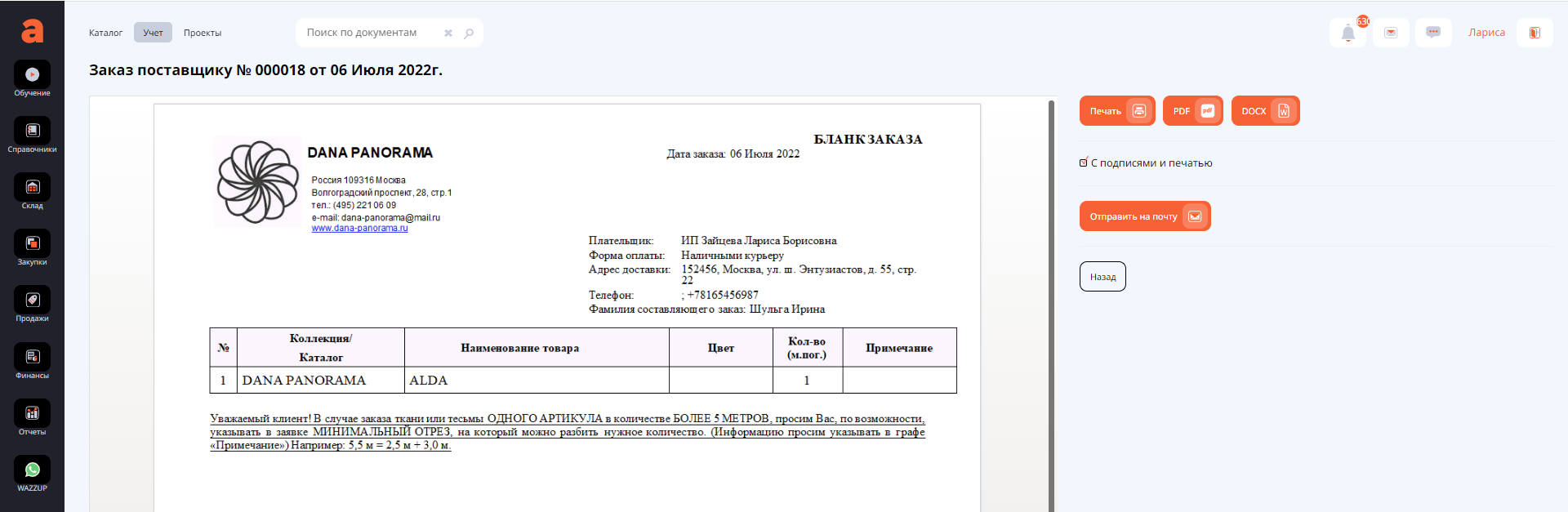This screenshot has height=512, width=1568.
Task: Export the order as PDF
Action: (1192, 111)
